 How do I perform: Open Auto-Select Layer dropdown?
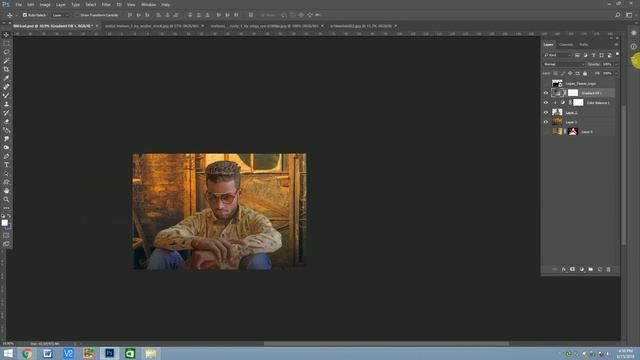pos(60,15)
